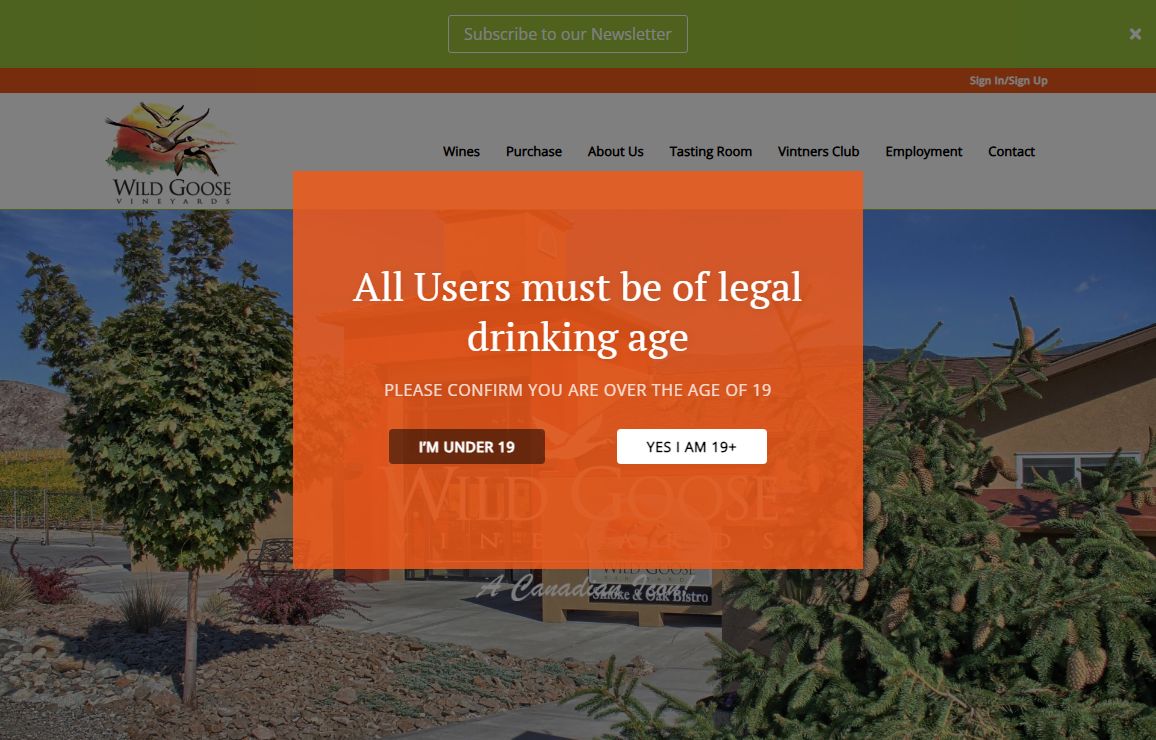
Task: Click the flying geese artwork in the logo
Action: (x=170, y=139)
